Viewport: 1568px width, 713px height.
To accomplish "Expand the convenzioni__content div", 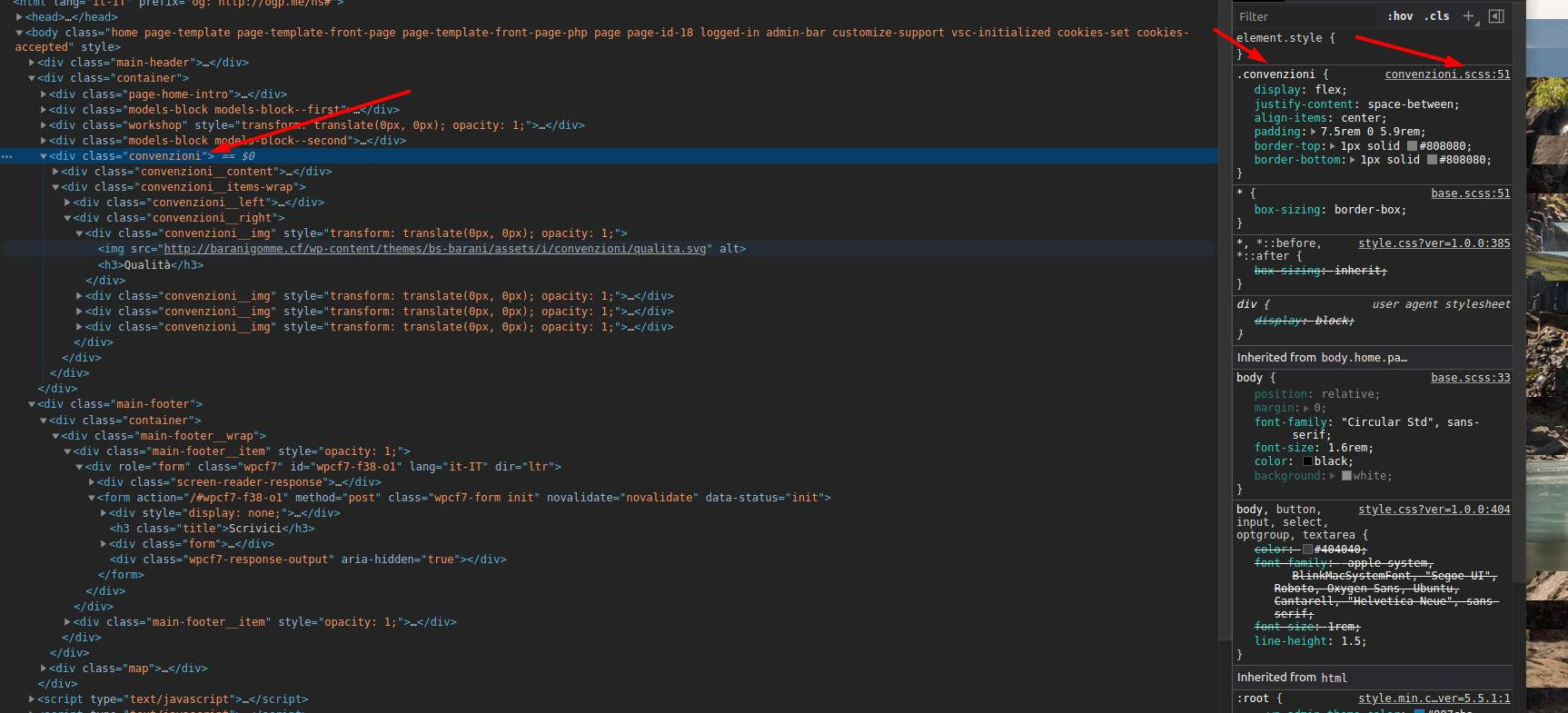I will click(55, 172).
